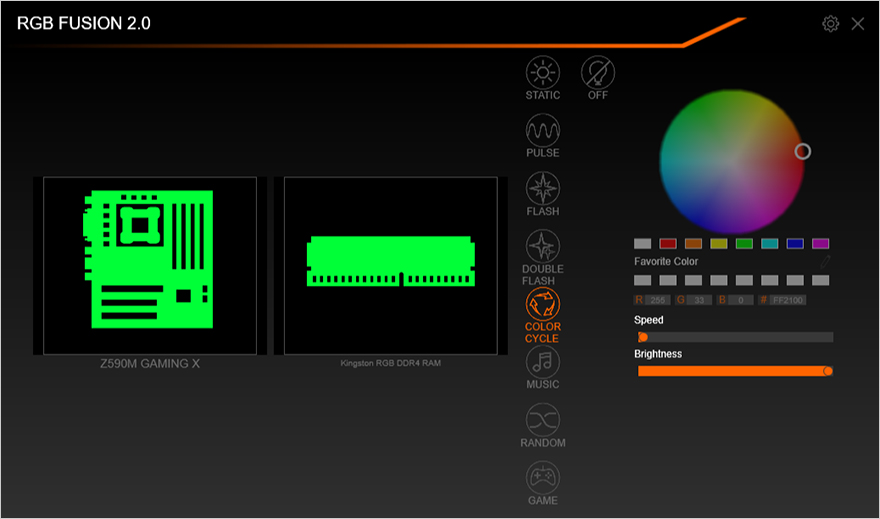Image resolution: width=880 pixels, height=519 pixels.
Task: Close the RGB Fusion window
Action: 858,24
